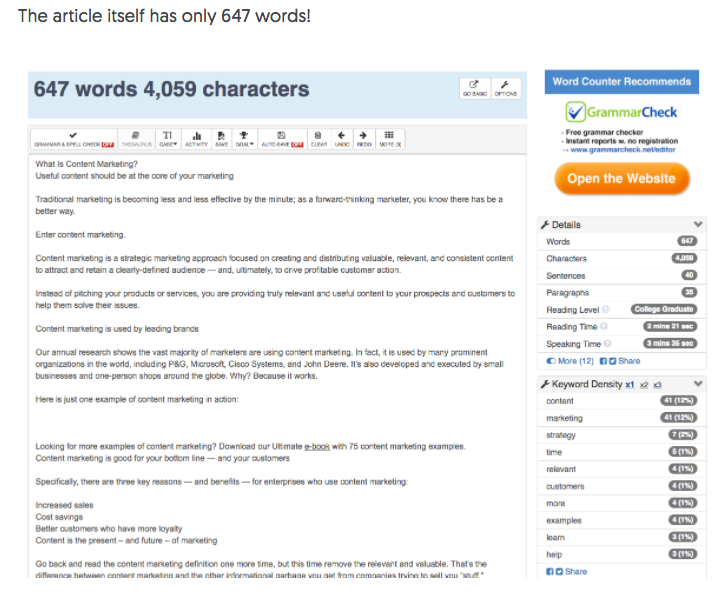Toggle Grammar & Spell Check on
The height and width of the screenshot is (602, 723).
point(74,139)
